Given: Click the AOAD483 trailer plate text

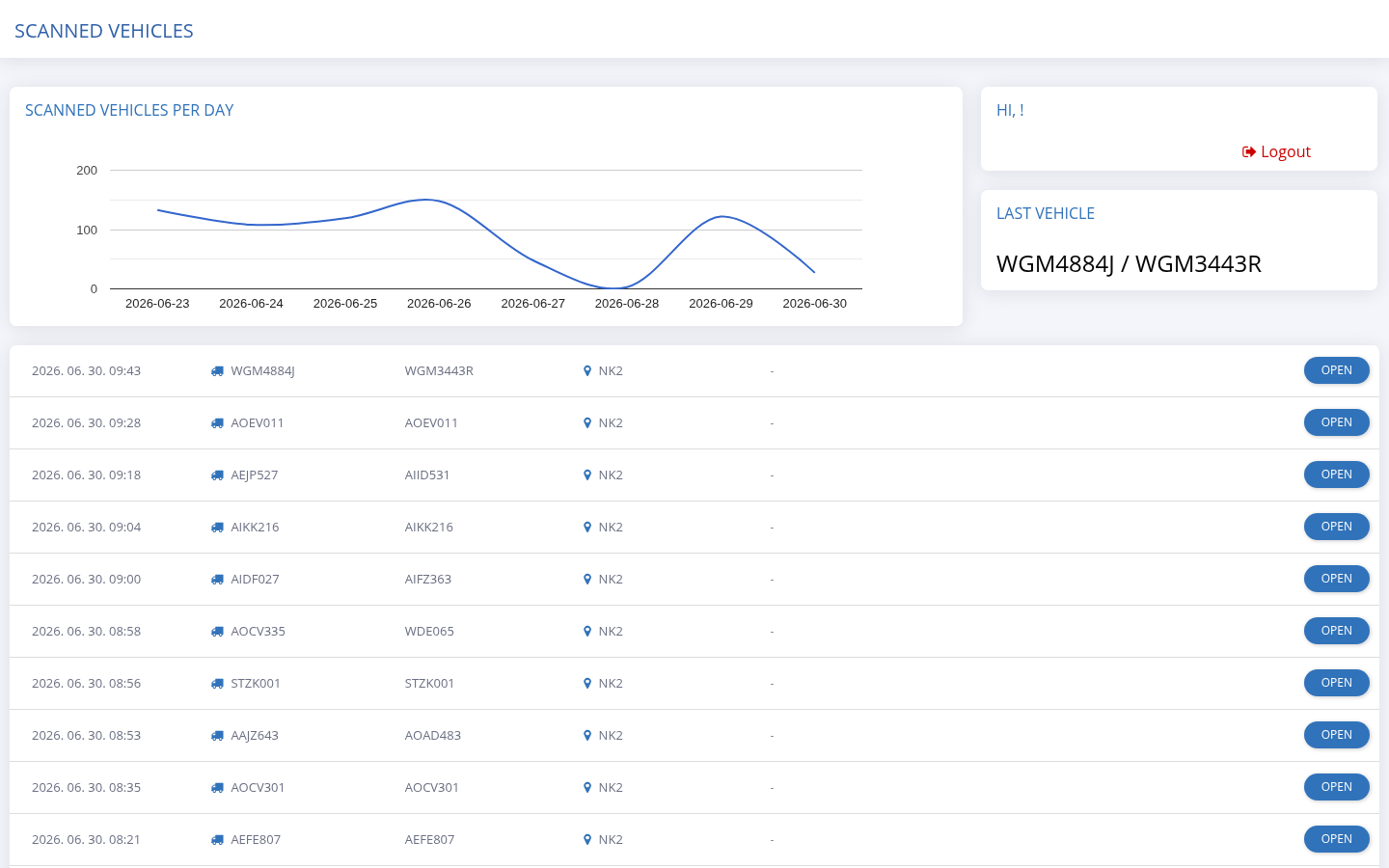Looking at the screenshot, I should coord(433,736).
